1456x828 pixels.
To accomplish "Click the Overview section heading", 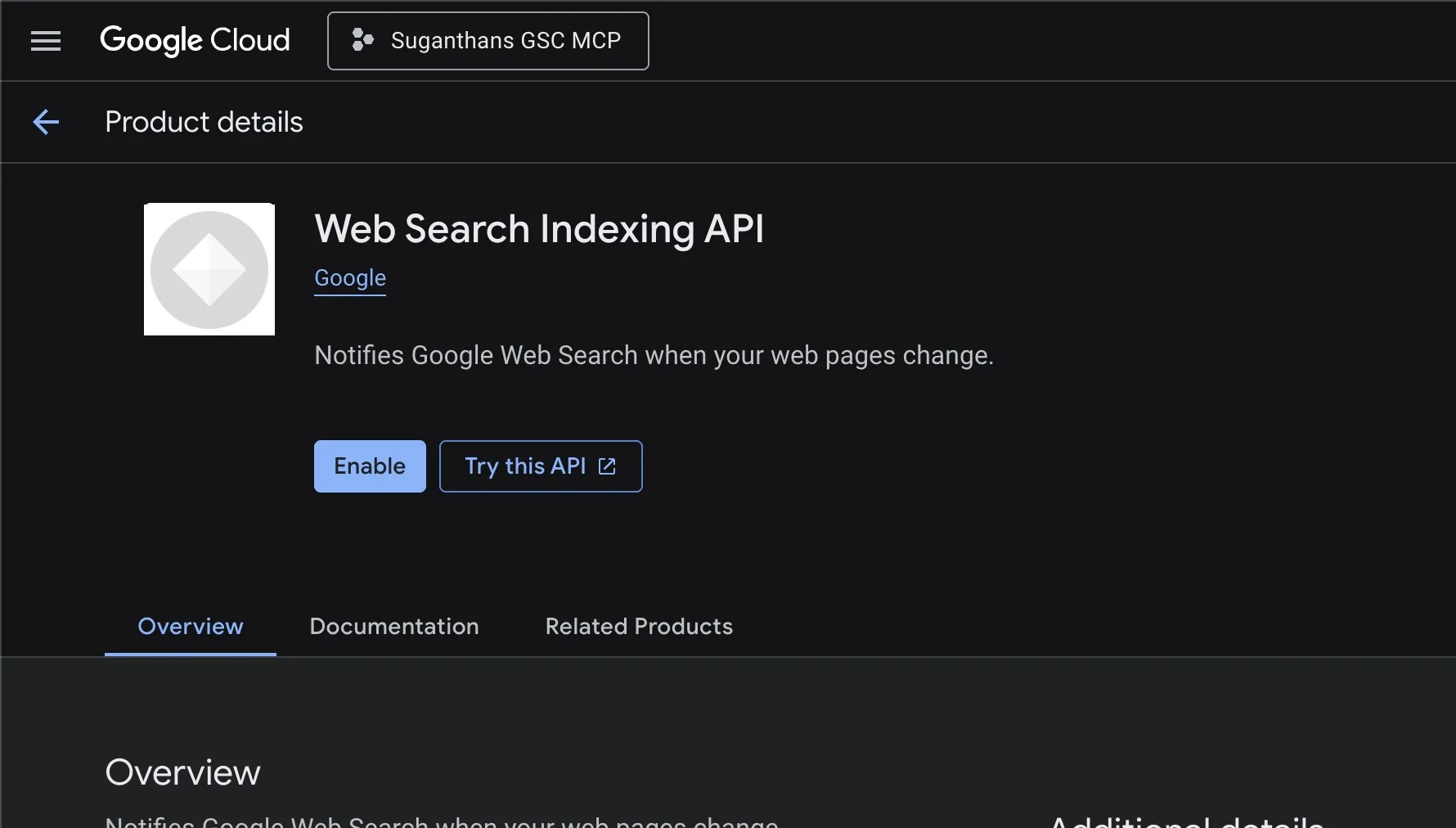I will click(182, 772).
